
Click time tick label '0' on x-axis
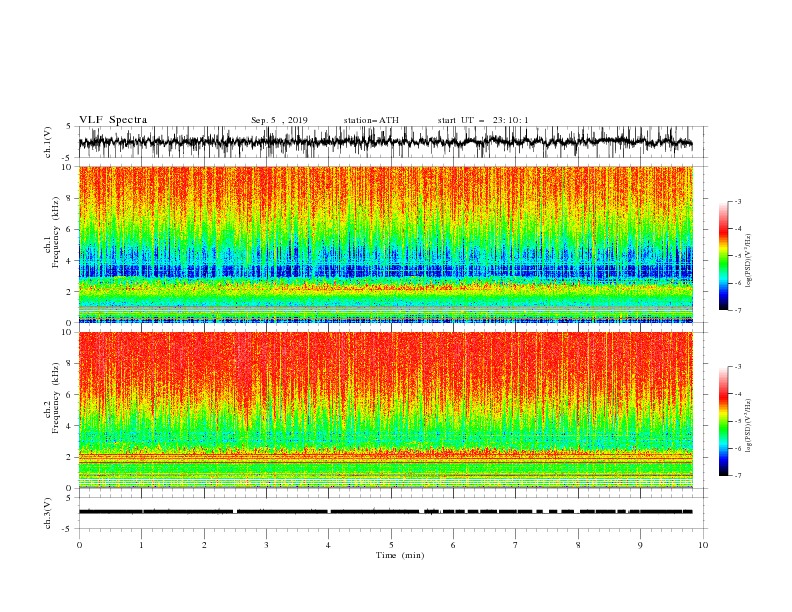[x=79, y=545]
